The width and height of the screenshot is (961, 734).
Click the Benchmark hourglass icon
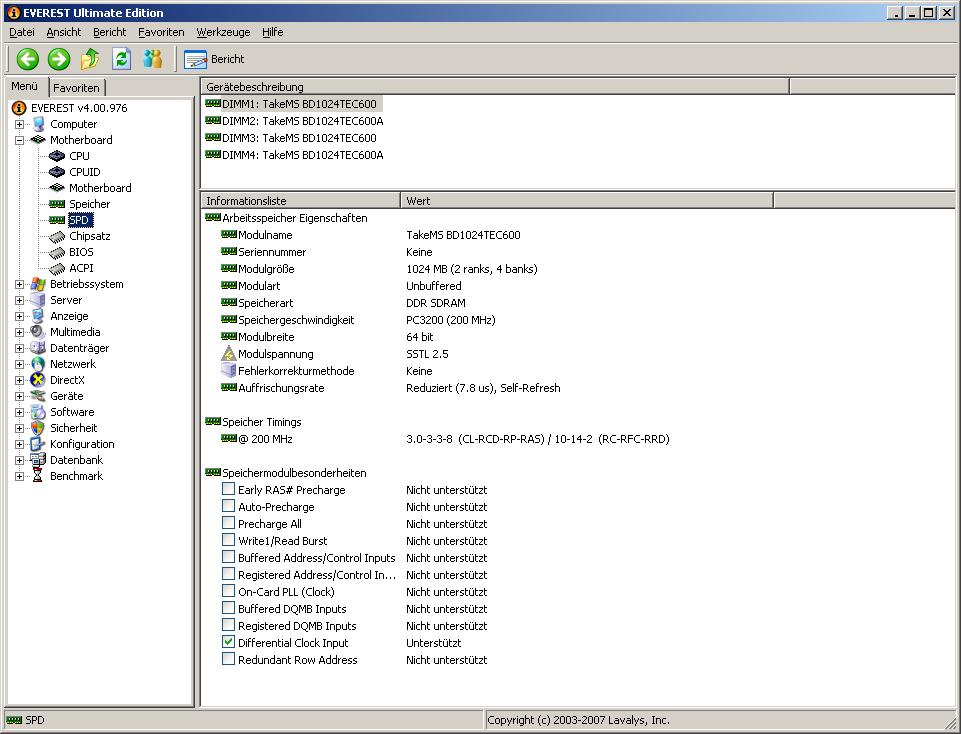[38, 475]
